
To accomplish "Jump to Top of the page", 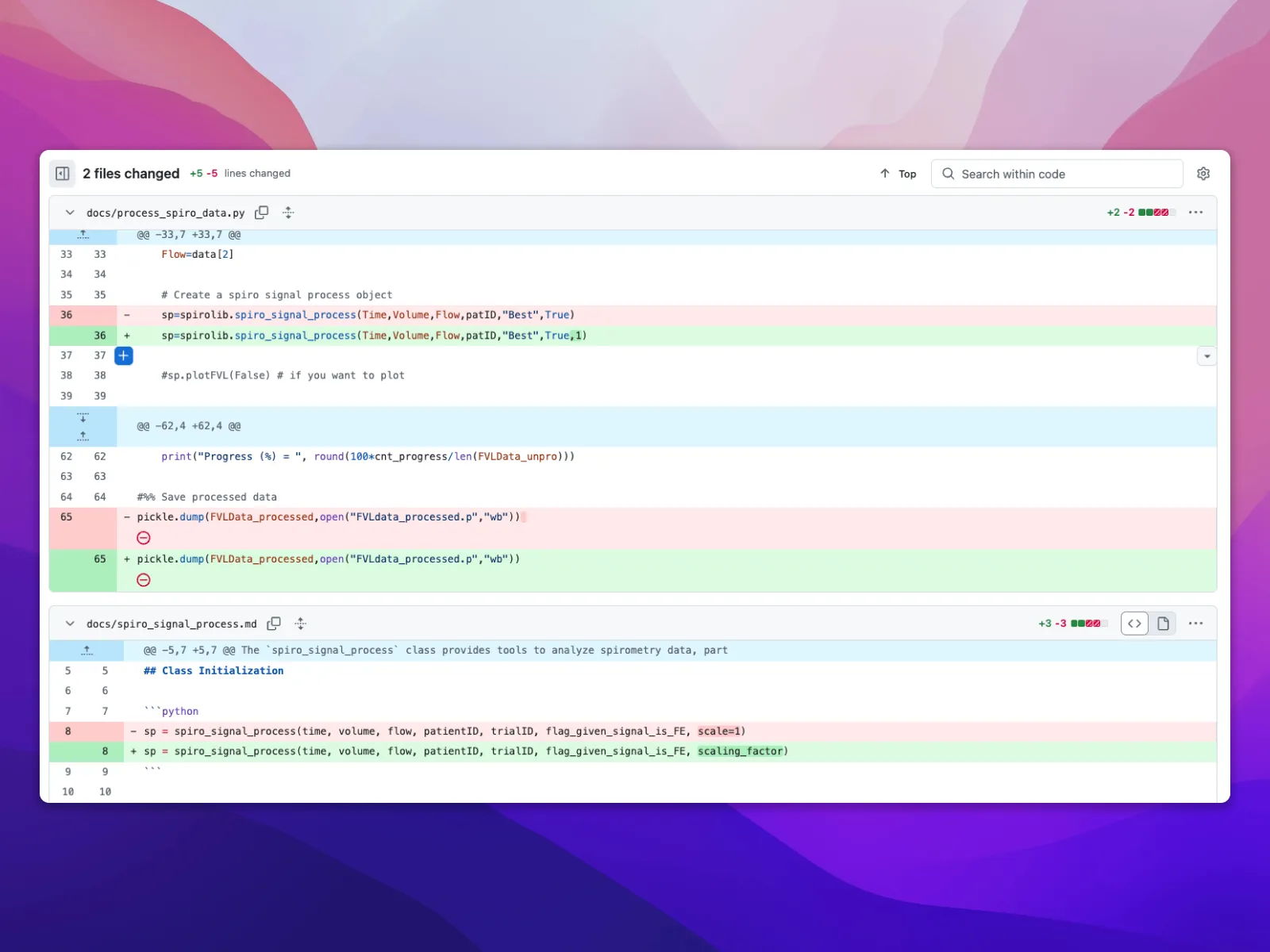I will click(898, 174).
